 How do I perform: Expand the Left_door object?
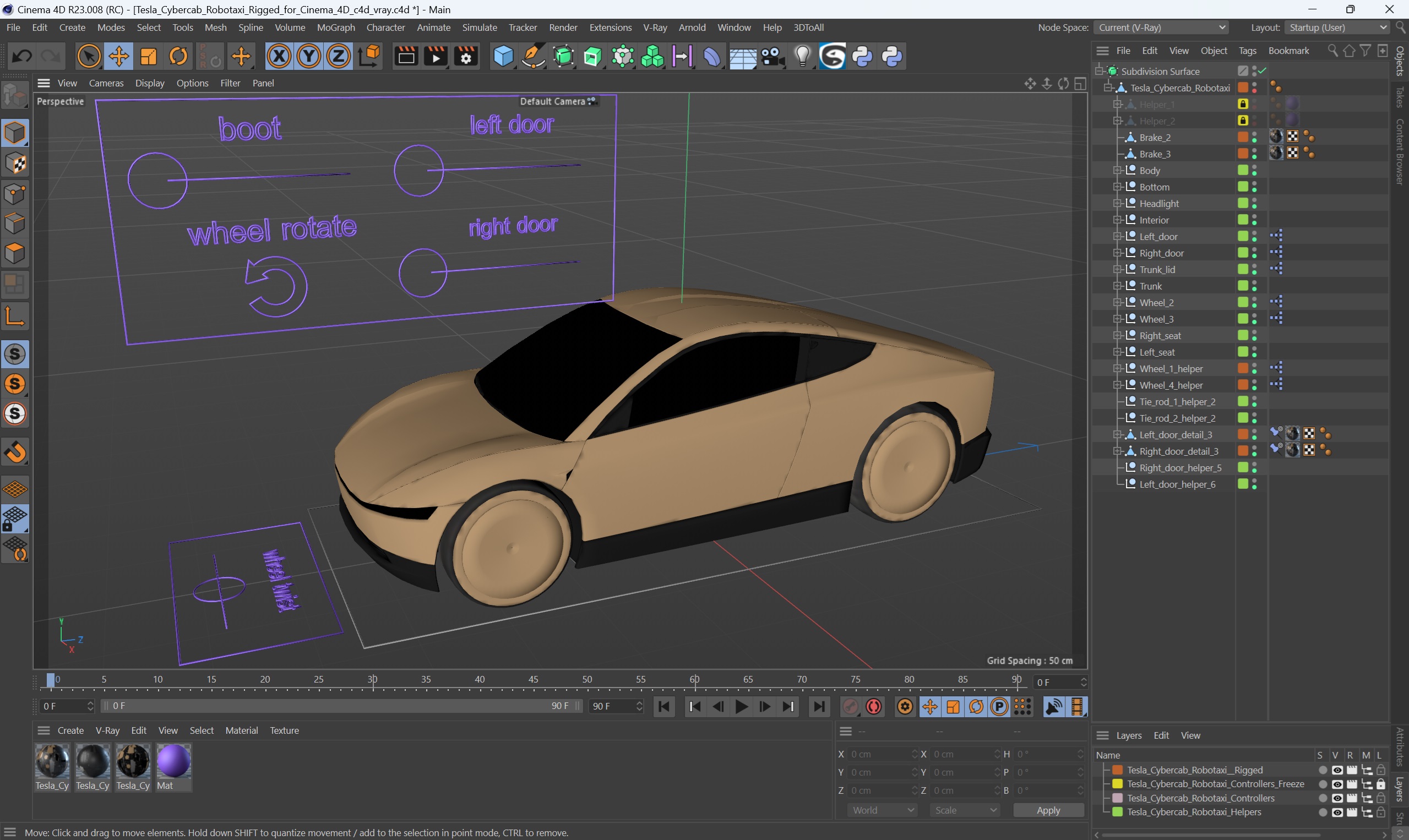pos(1117,237)
